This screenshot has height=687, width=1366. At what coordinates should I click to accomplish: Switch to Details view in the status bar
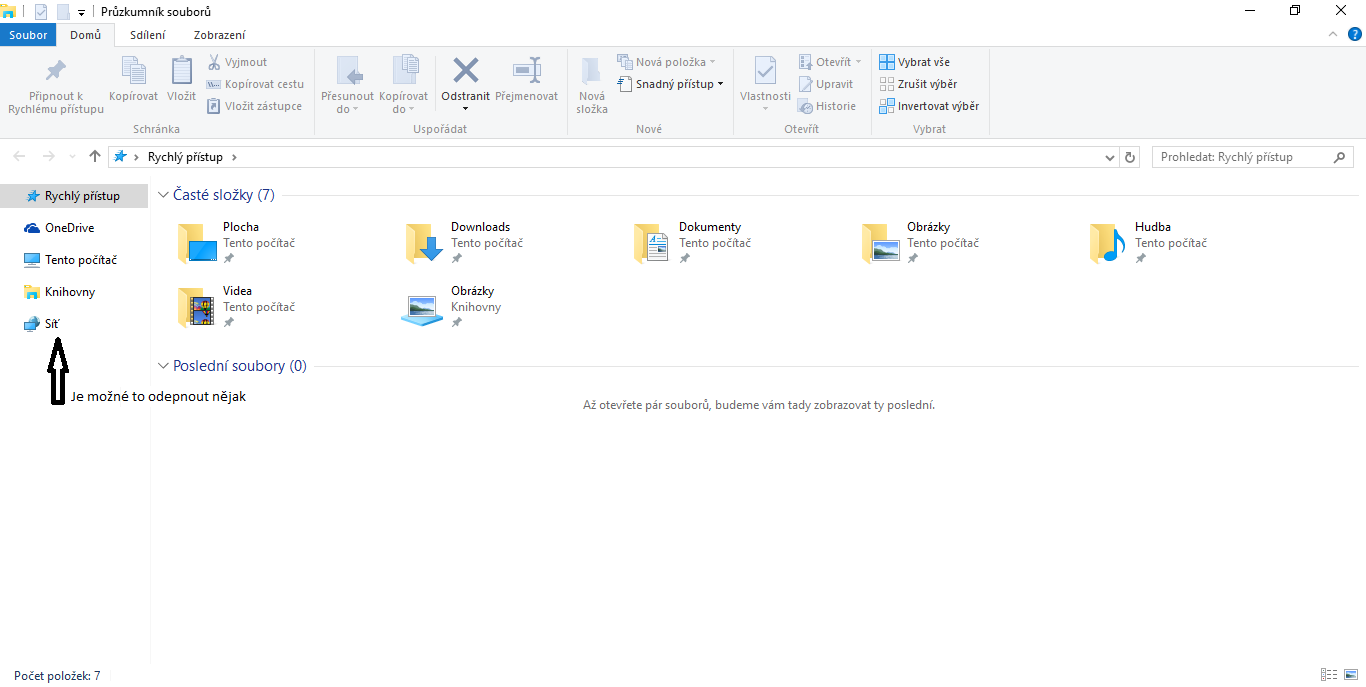1329,675
